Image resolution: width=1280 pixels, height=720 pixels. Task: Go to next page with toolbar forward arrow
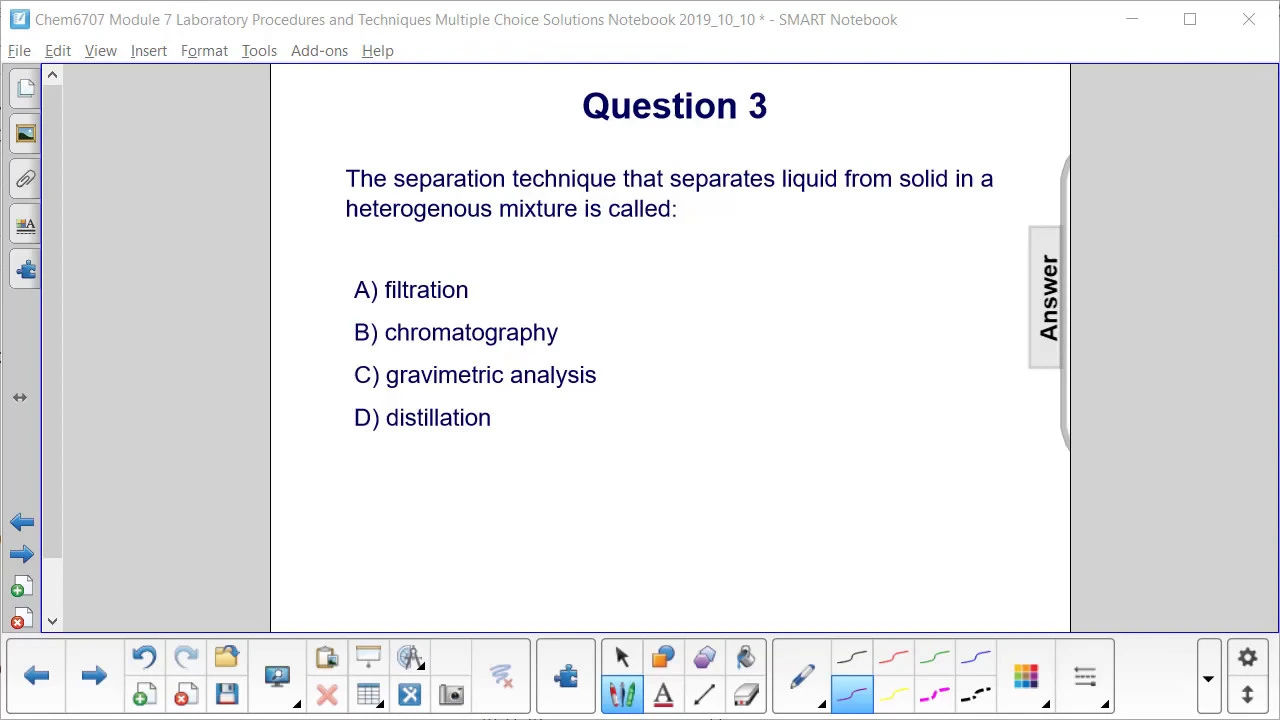[94, 676]
